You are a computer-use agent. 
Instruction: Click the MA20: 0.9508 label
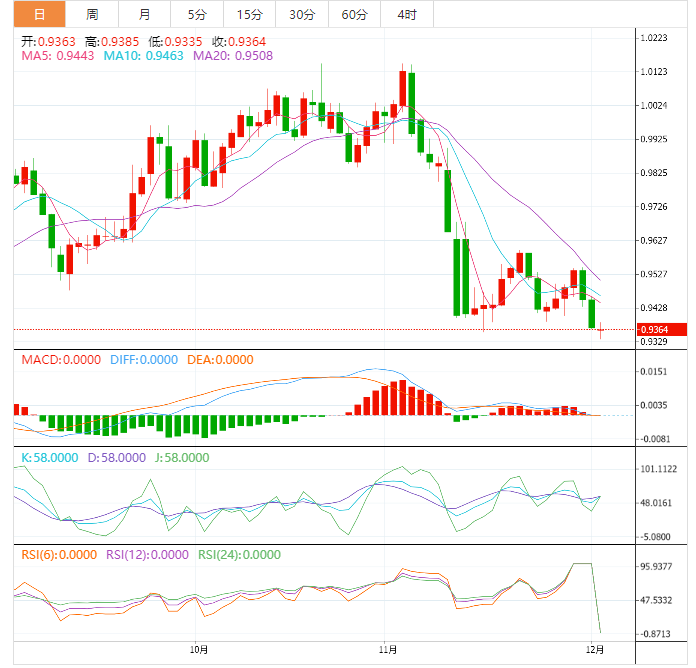233,56
